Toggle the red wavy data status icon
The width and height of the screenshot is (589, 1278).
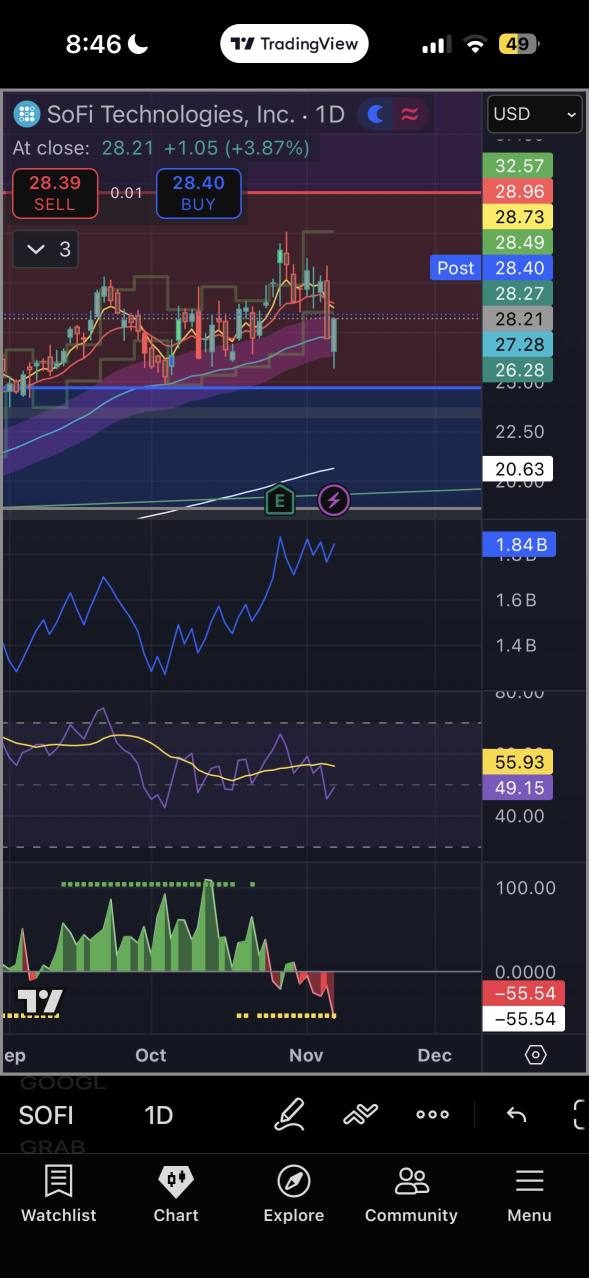click(410, 114)
